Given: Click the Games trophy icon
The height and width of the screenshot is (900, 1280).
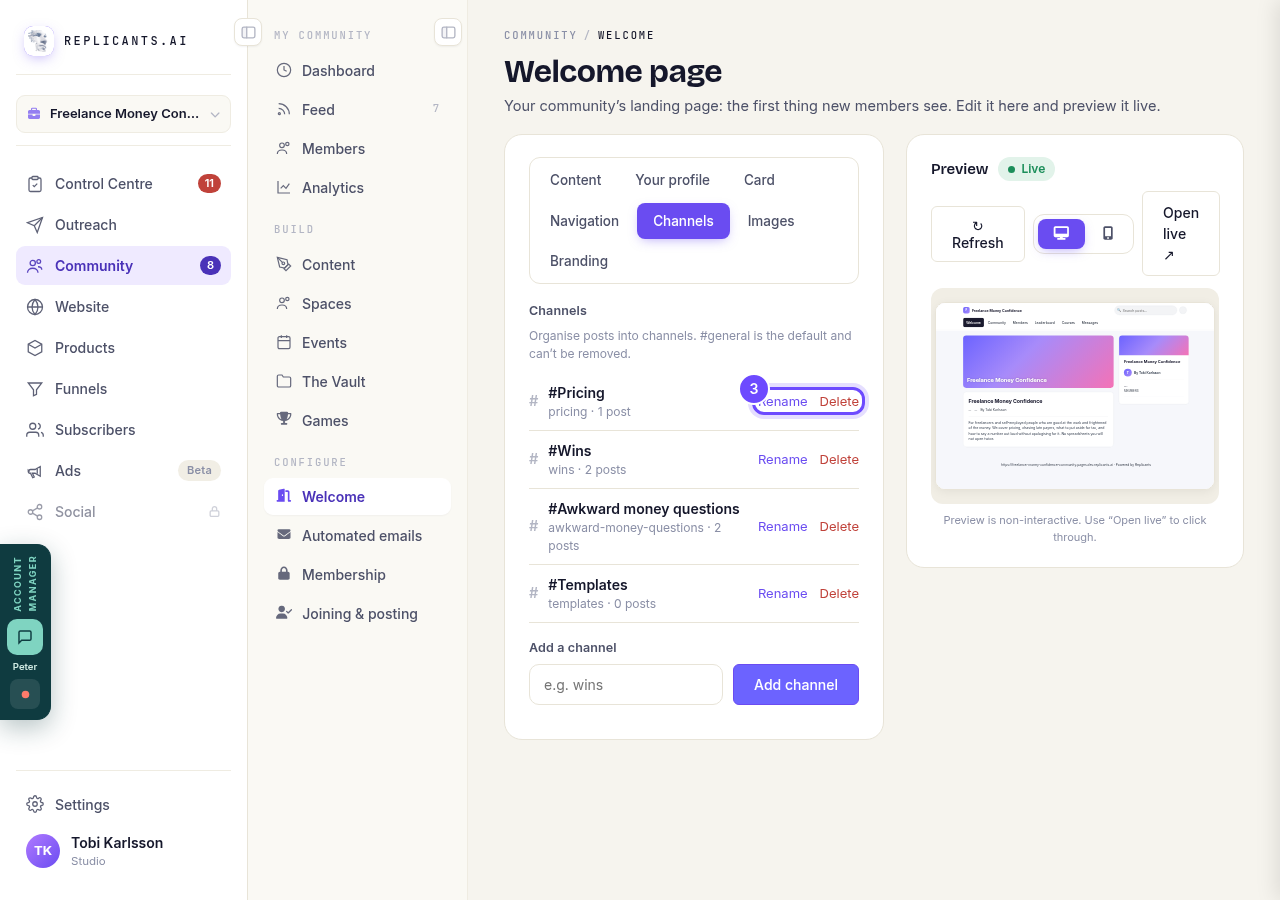Looking at the screenshot, I should (284, 421).
